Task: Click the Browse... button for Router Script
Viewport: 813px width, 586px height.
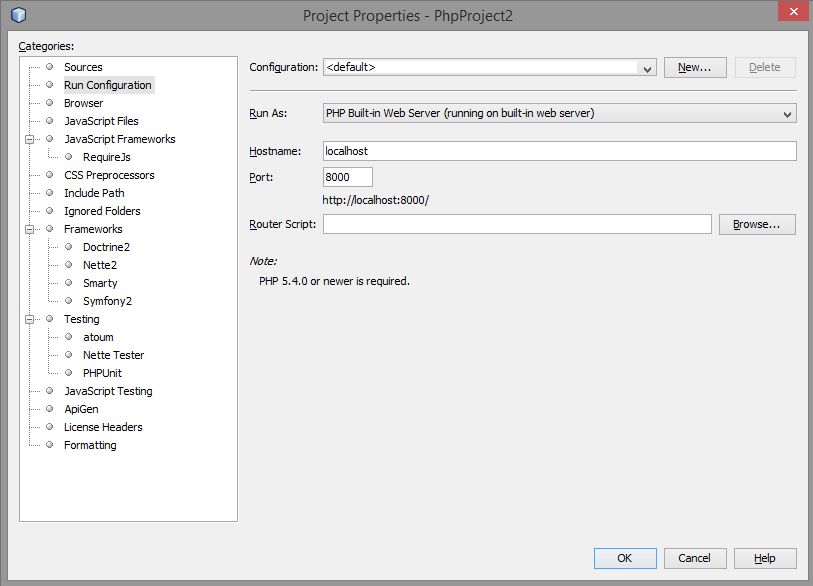Action: click(757, 225)
